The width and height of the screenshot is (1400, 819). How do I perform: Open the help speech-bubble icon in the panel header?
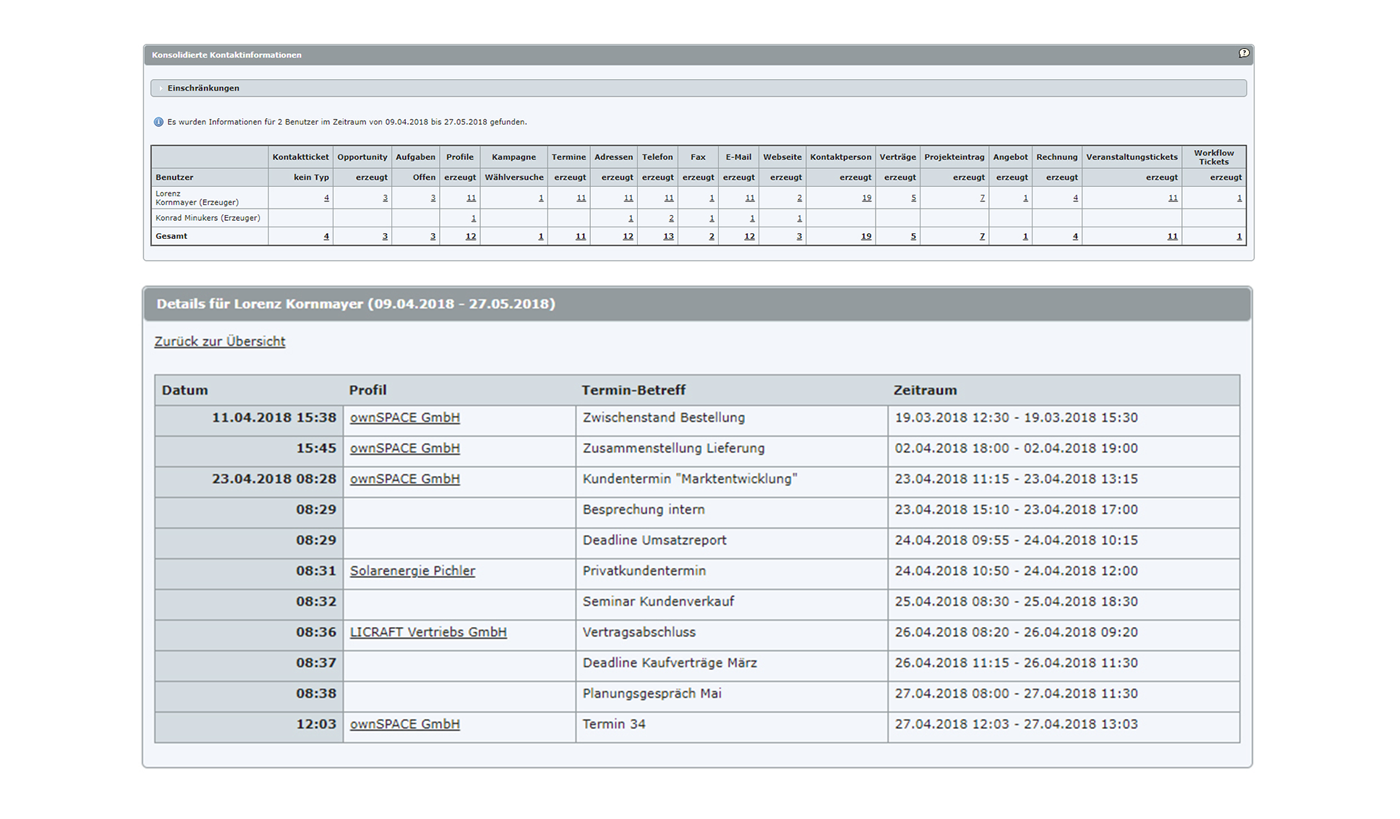[x=1244, y=54]
